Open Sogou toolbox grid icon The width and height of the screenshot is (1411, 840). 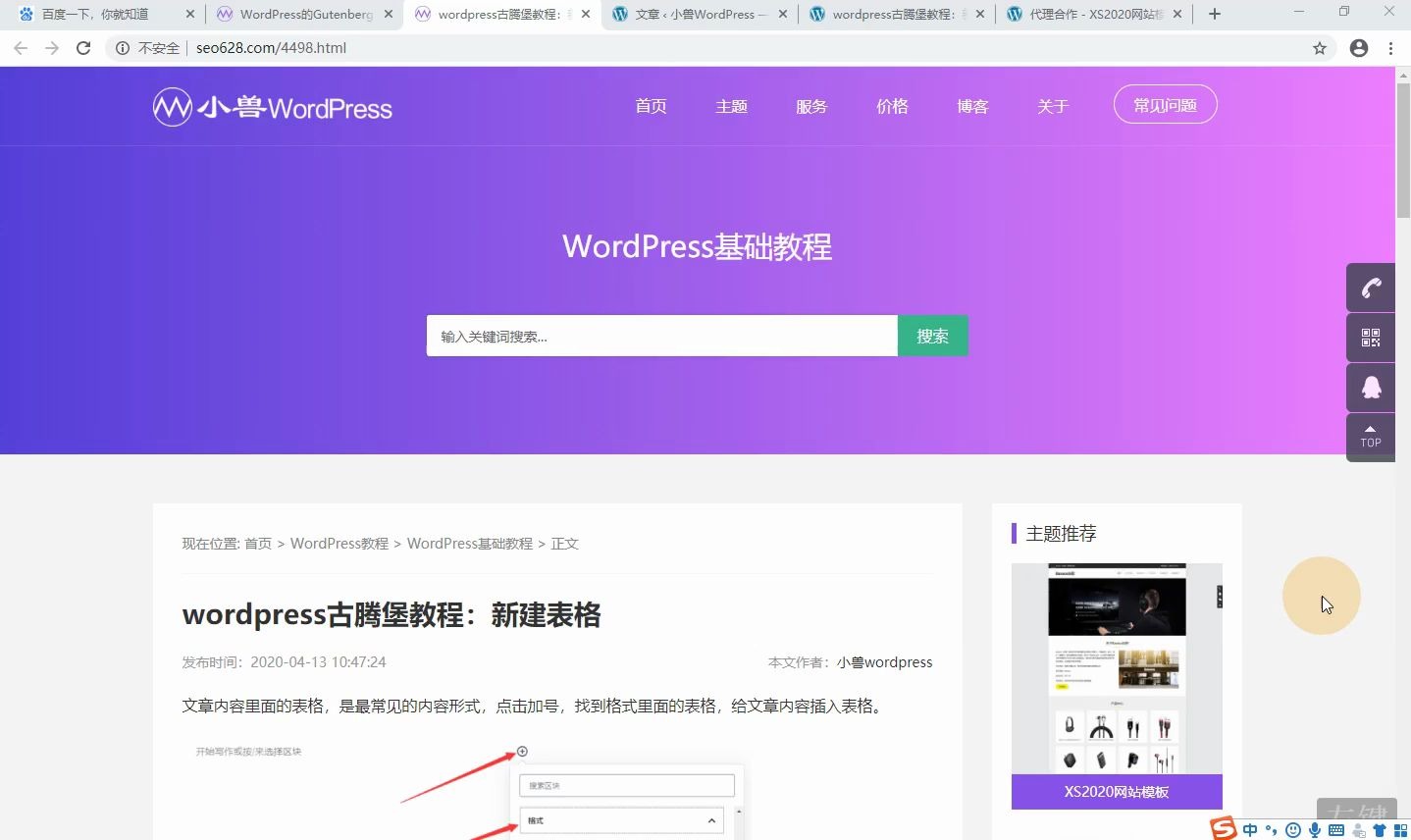pos(1401,830)
